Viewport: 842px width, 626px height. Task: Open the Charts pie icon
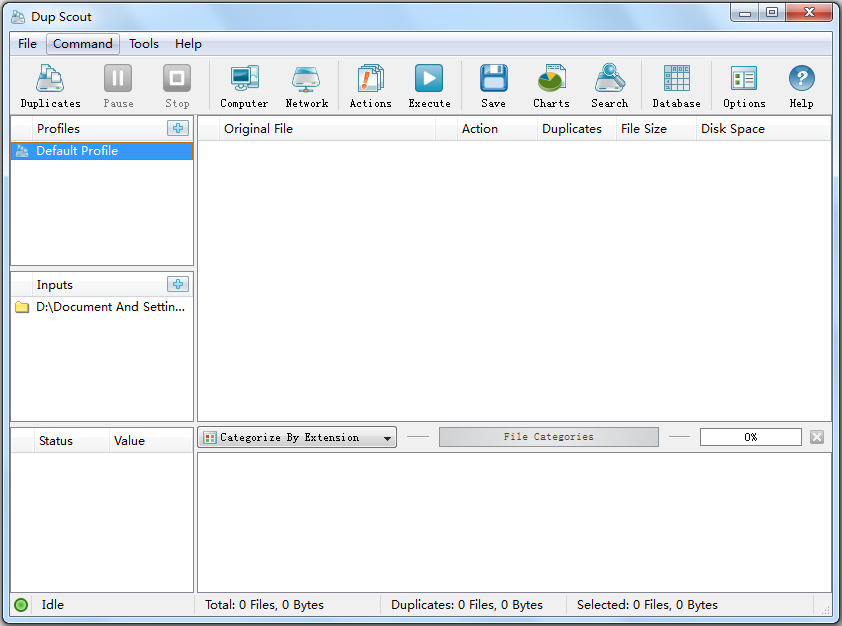(551, 86)
